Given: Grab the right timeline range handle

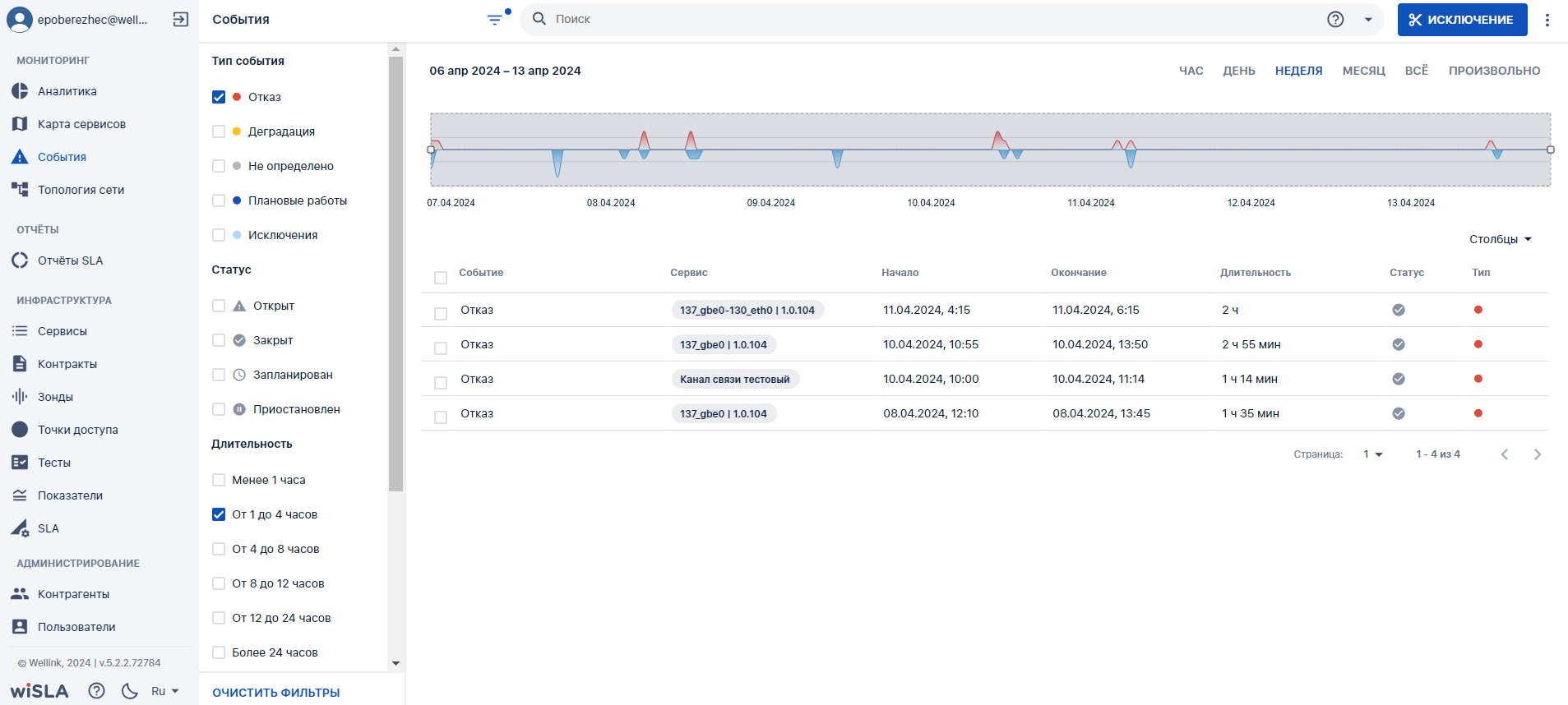Looking at the screenshot, I should [1551, 150].
